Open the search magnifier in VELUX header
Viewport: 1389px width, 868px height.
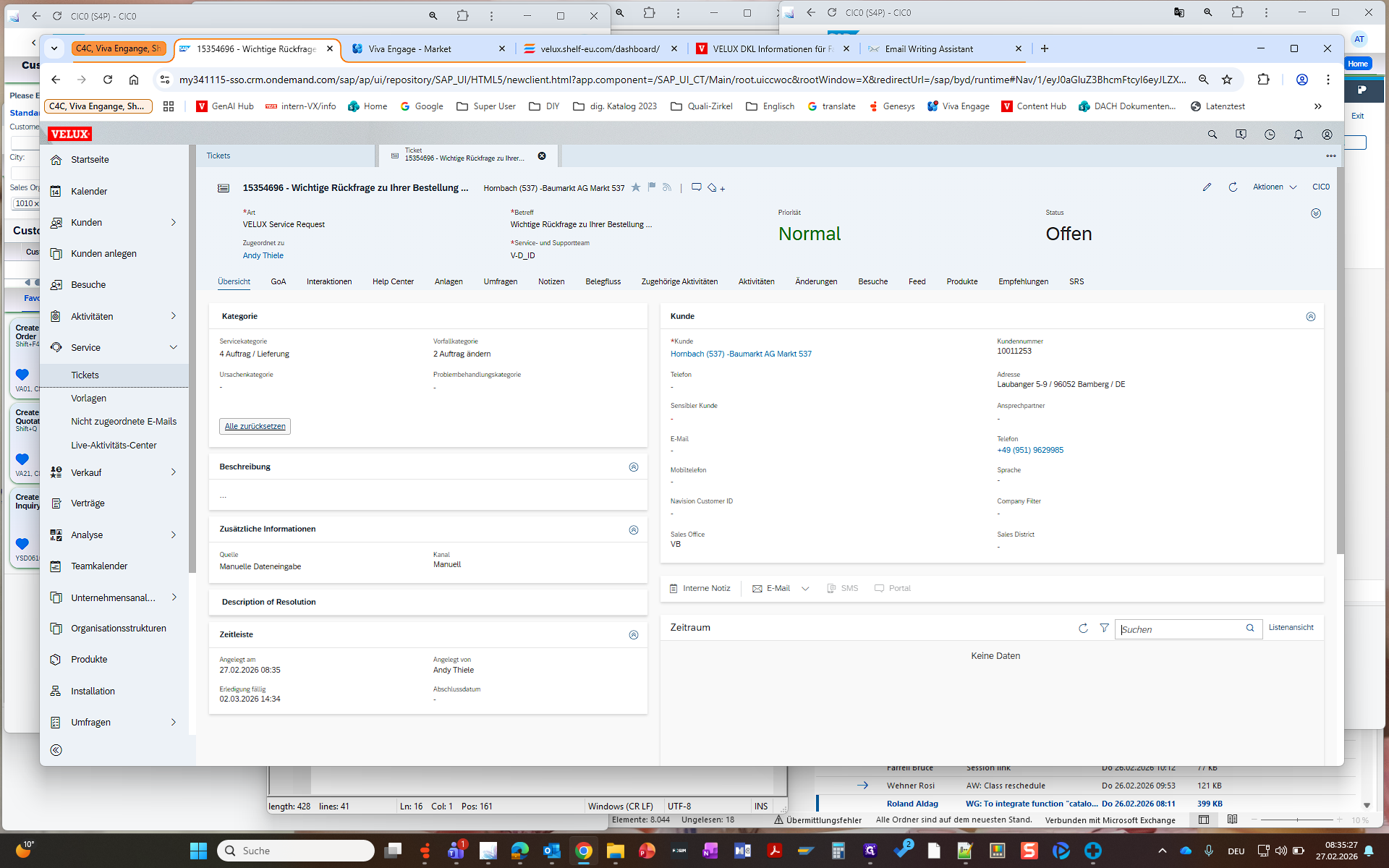point(1212,135)
